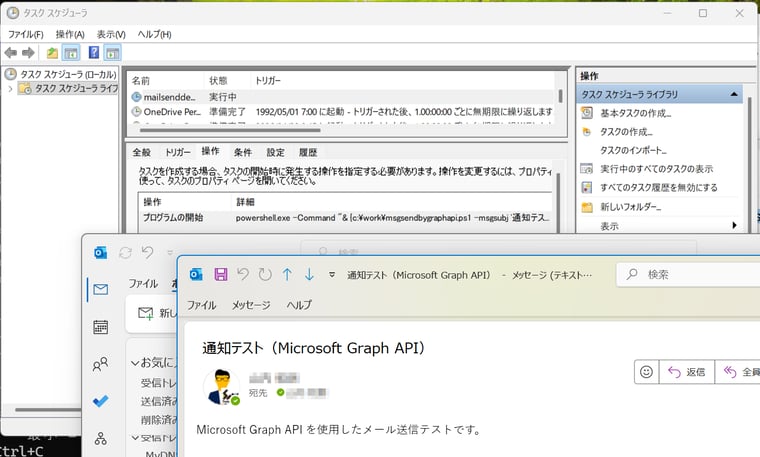Open People view in Outlook sidebar
The width and height of the screenshot is (760, 457).
click(100, 364)
